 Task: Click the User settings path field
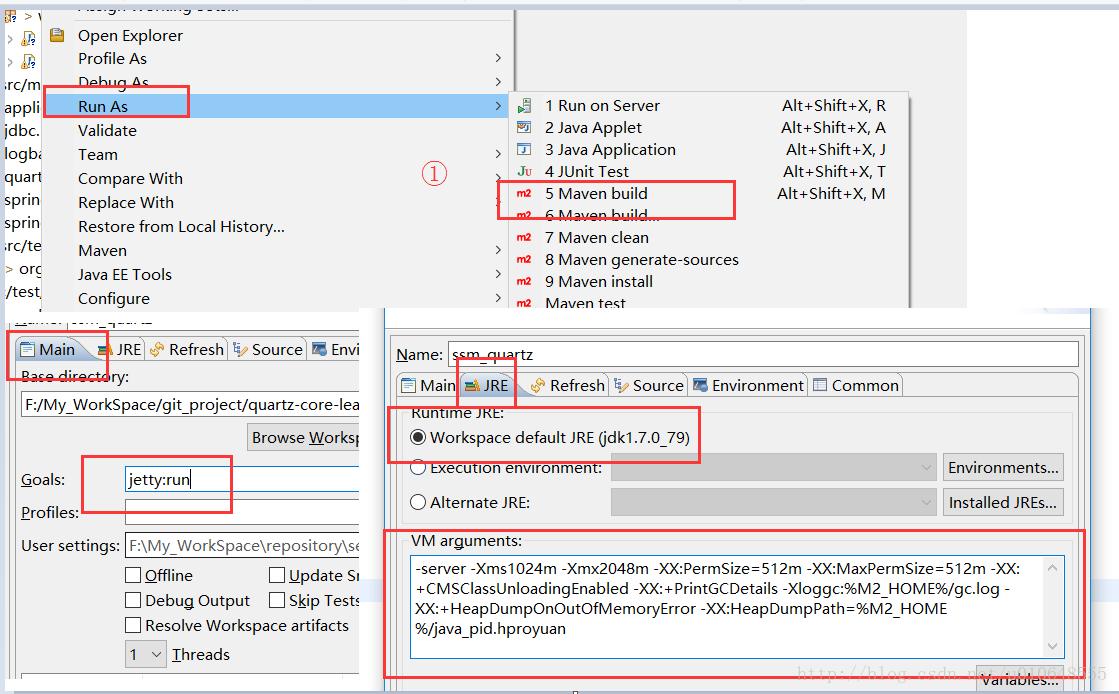pos(242,545)
